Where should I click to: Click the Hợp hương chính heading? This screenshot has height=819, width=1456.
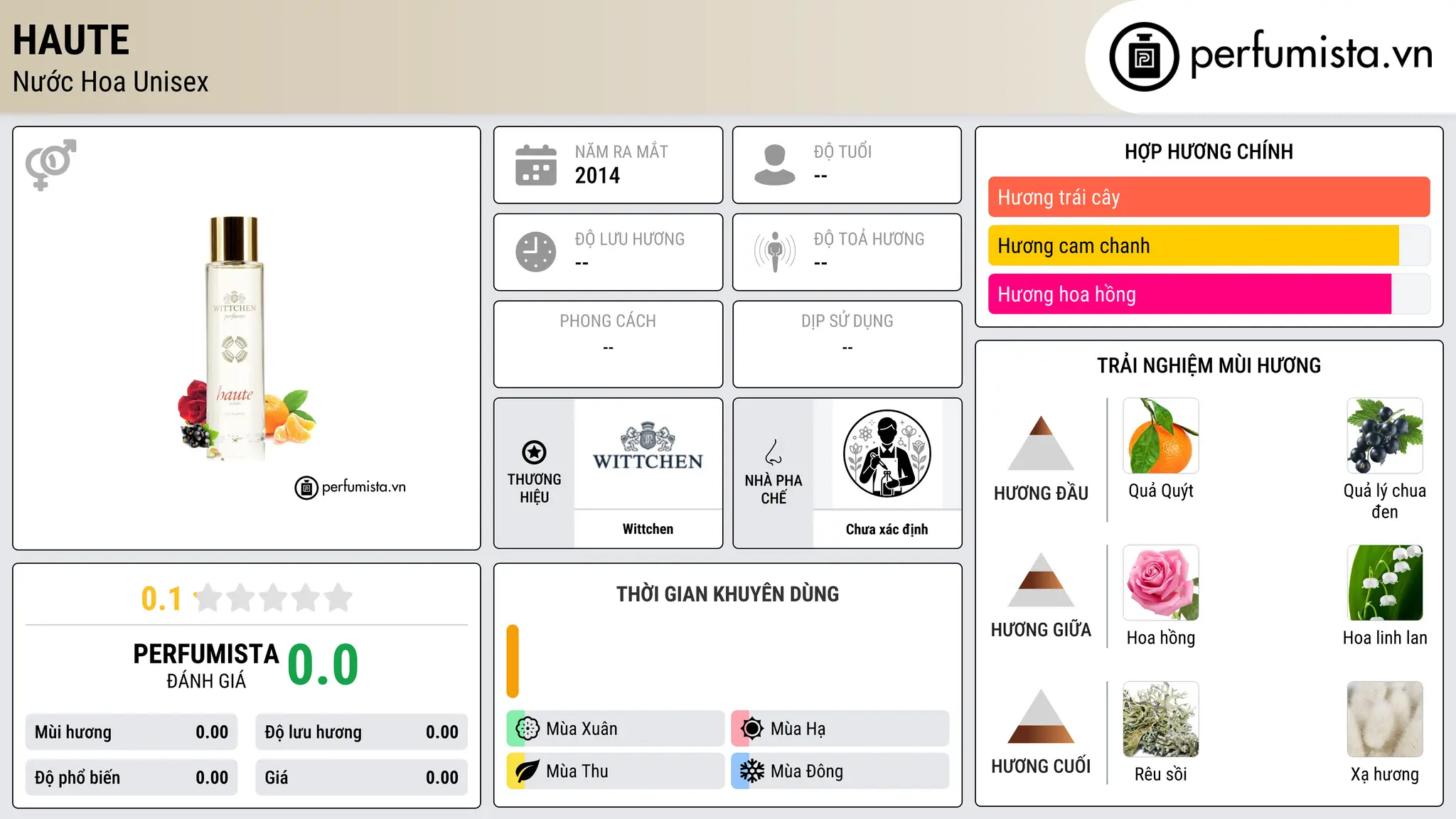tap(1209, 151)
